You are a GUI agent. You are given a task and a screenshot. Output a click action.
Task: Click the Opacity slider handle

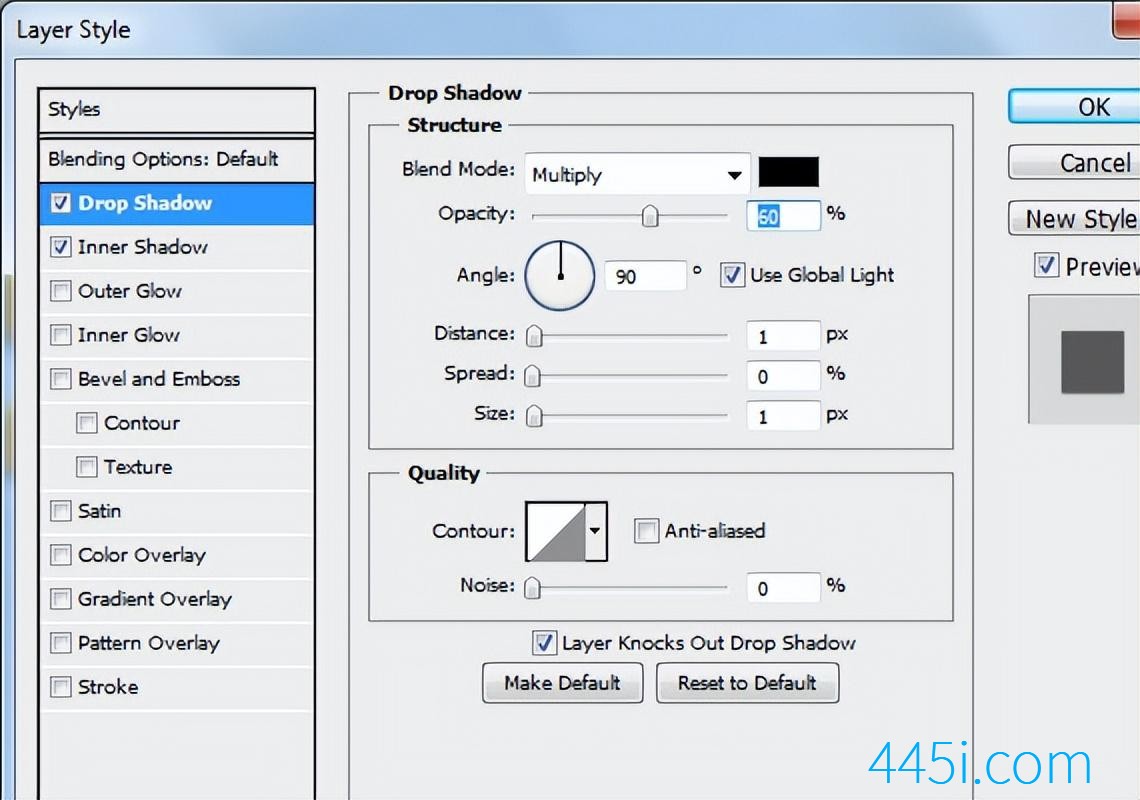click(x=650, y=216)
